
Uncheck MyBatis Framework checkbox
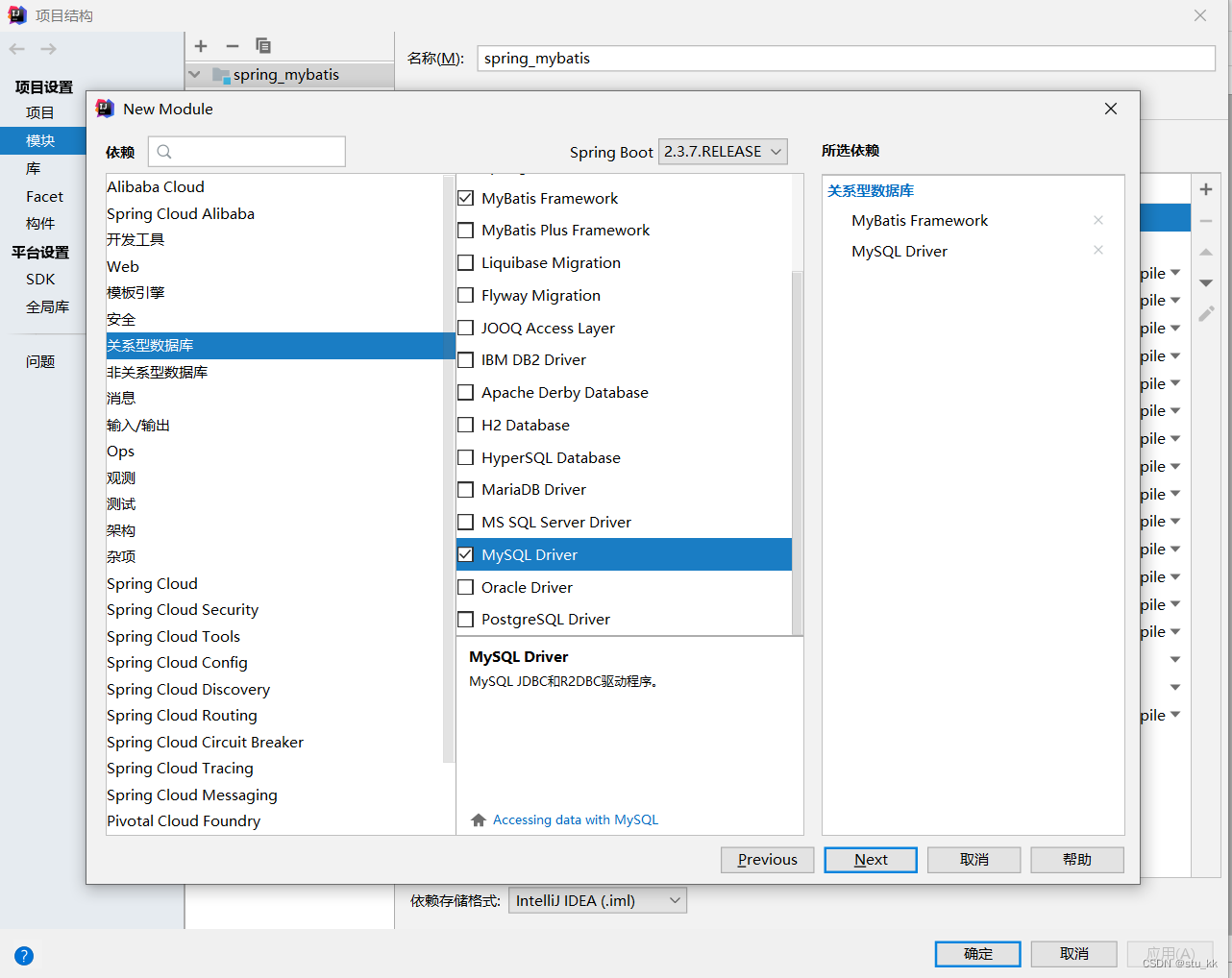(466, 198)
